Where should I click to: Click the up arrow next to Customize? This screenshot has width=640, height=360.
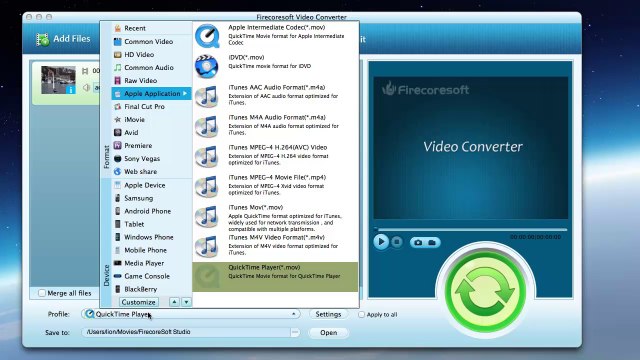click(174, 302)
